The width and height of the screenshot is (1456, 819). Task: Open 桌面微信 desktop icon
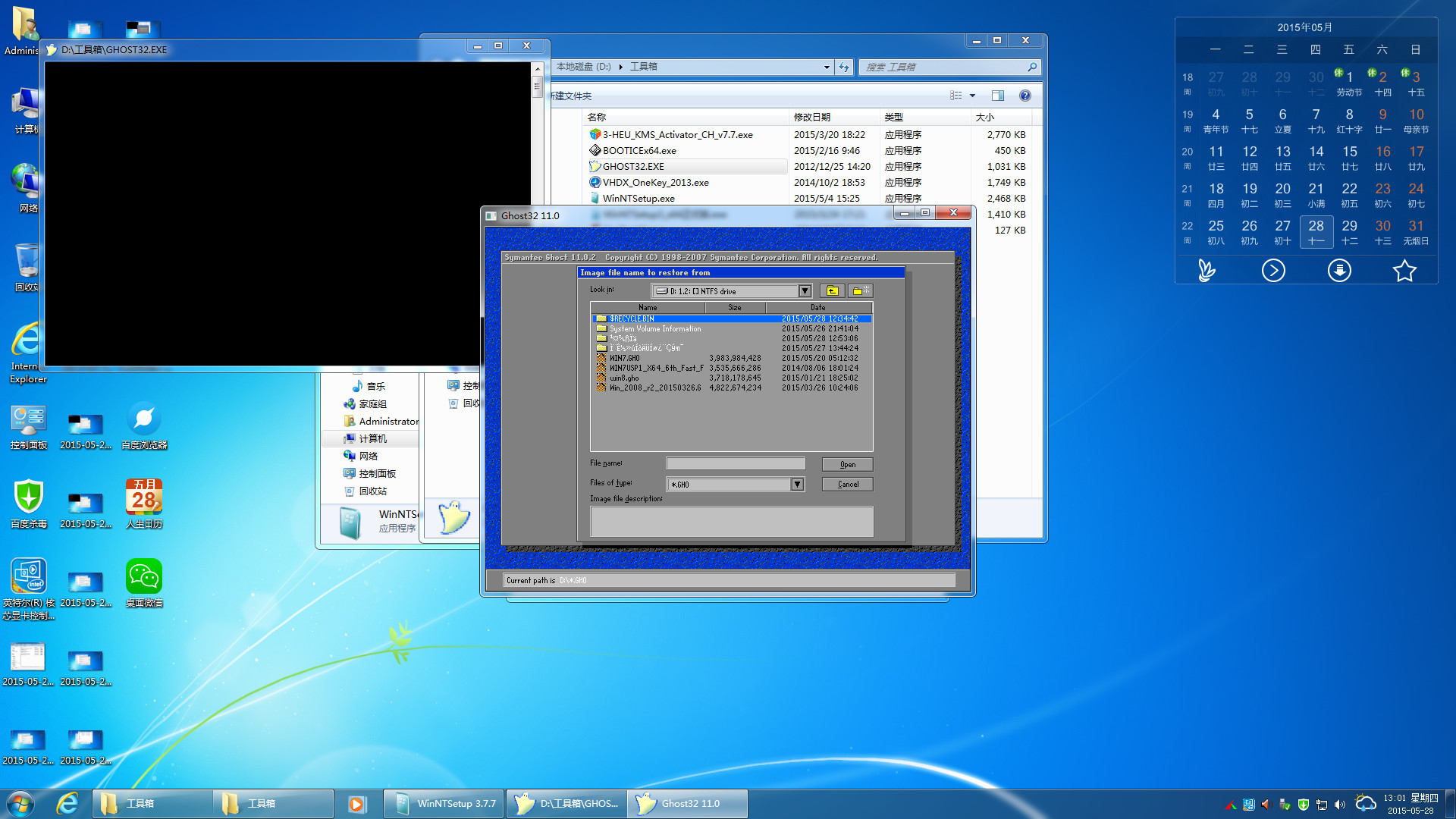(144, 584)
